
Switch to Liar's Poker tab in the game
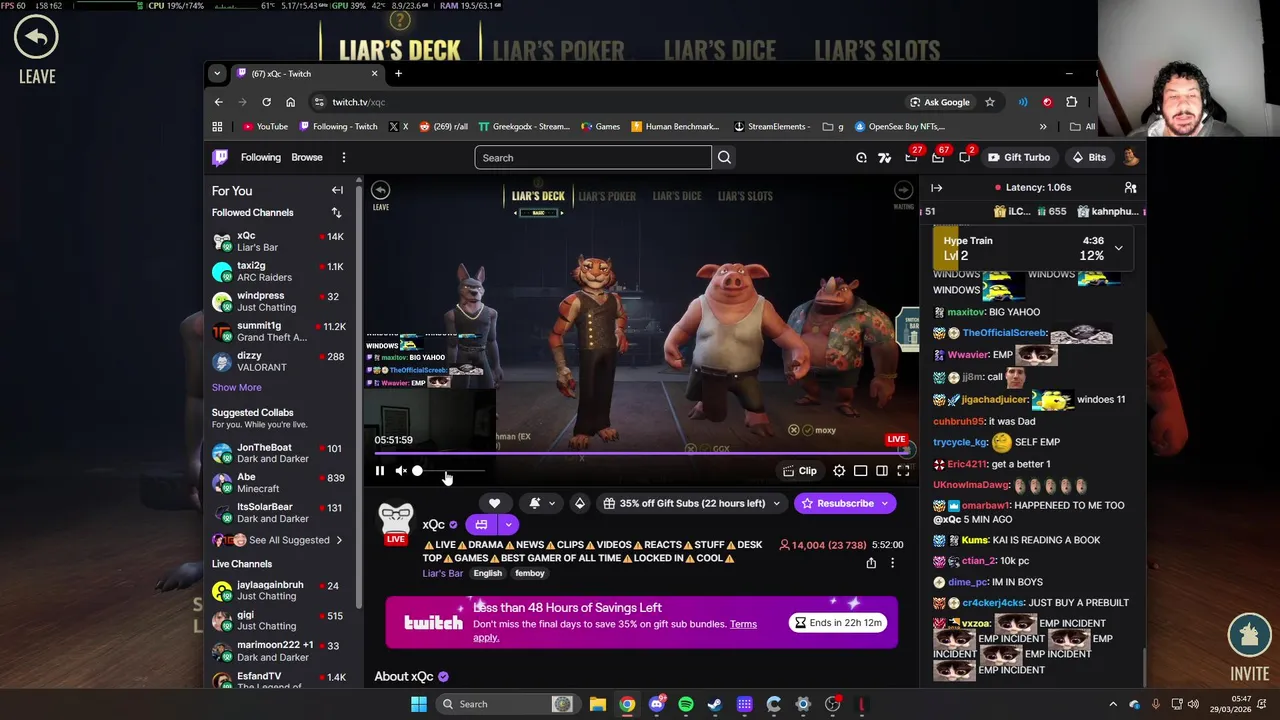tap(558, 50)
